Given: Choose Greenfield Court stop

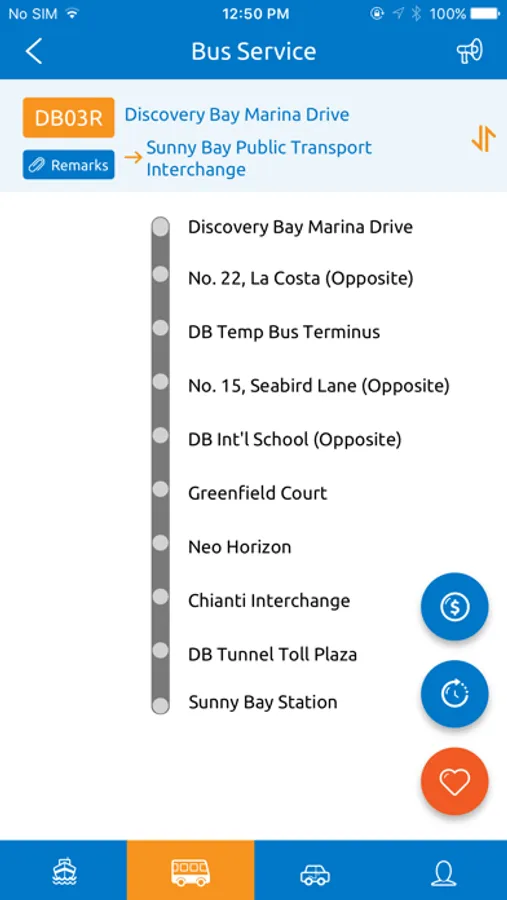Looking at the screenshot, I should pos(258,493).
